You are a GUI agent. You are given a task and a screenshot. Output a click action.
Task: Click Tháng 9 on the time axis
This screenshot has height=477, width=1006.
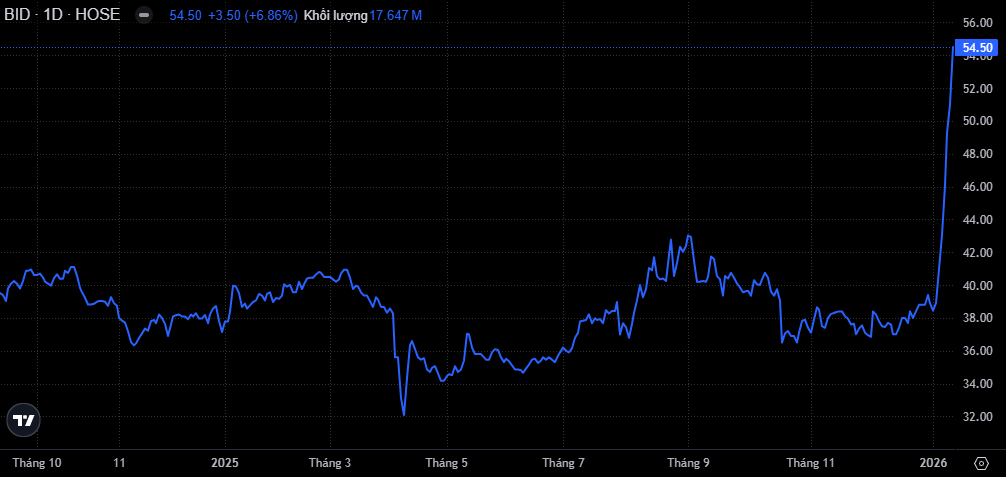tap(689, 463)
